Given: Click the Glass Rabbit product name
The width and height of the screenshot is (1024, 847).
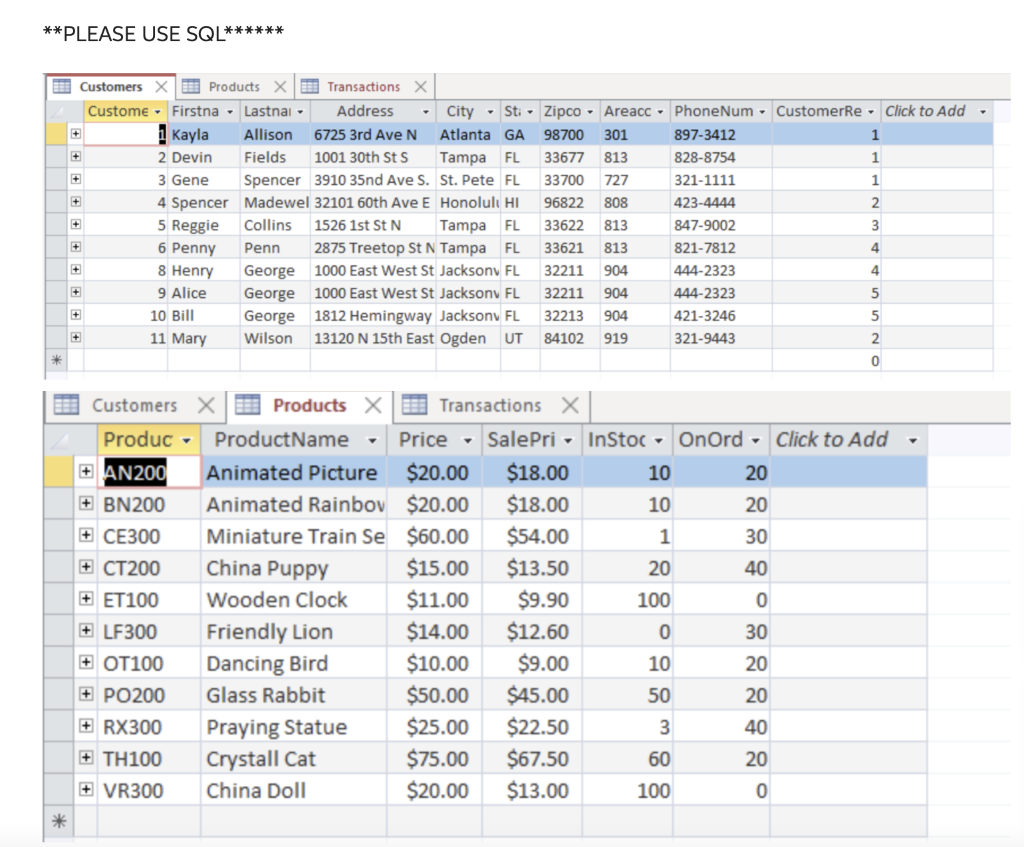Looking at the screenshot, I should tap(294, 695).
